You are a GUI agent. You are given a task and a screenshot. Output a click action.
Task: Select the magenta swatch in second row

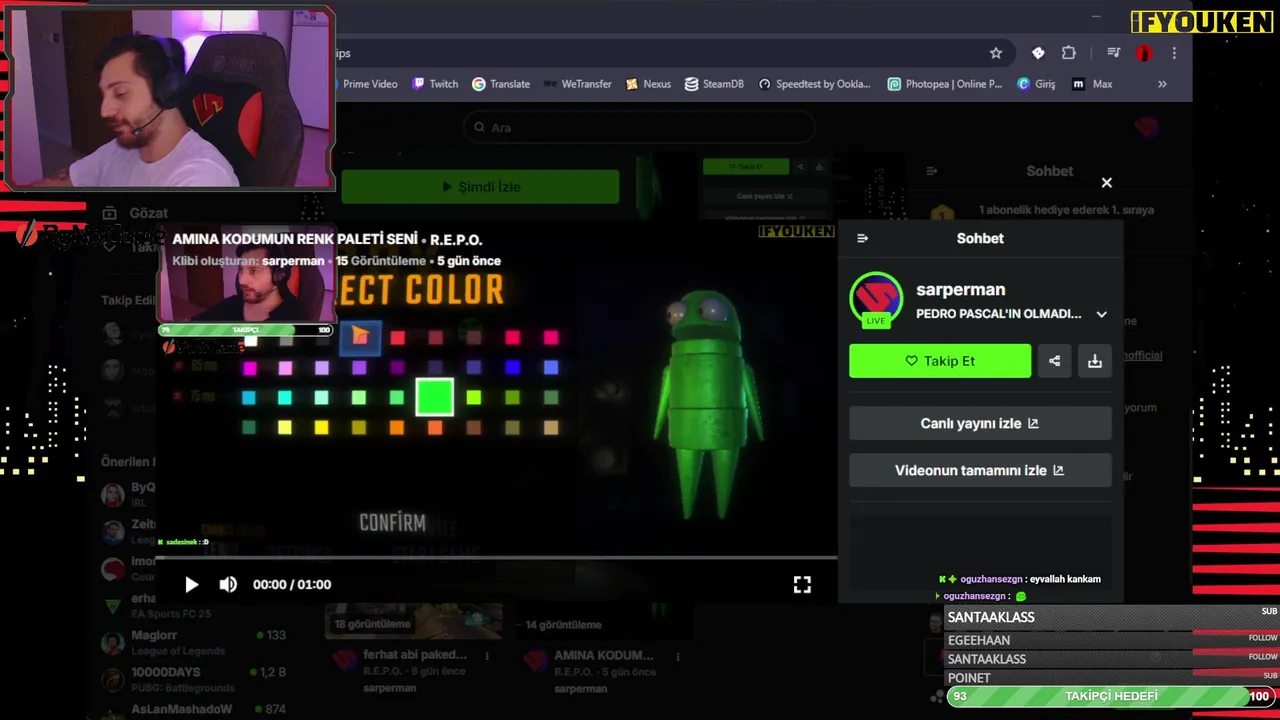click(250, 368)
